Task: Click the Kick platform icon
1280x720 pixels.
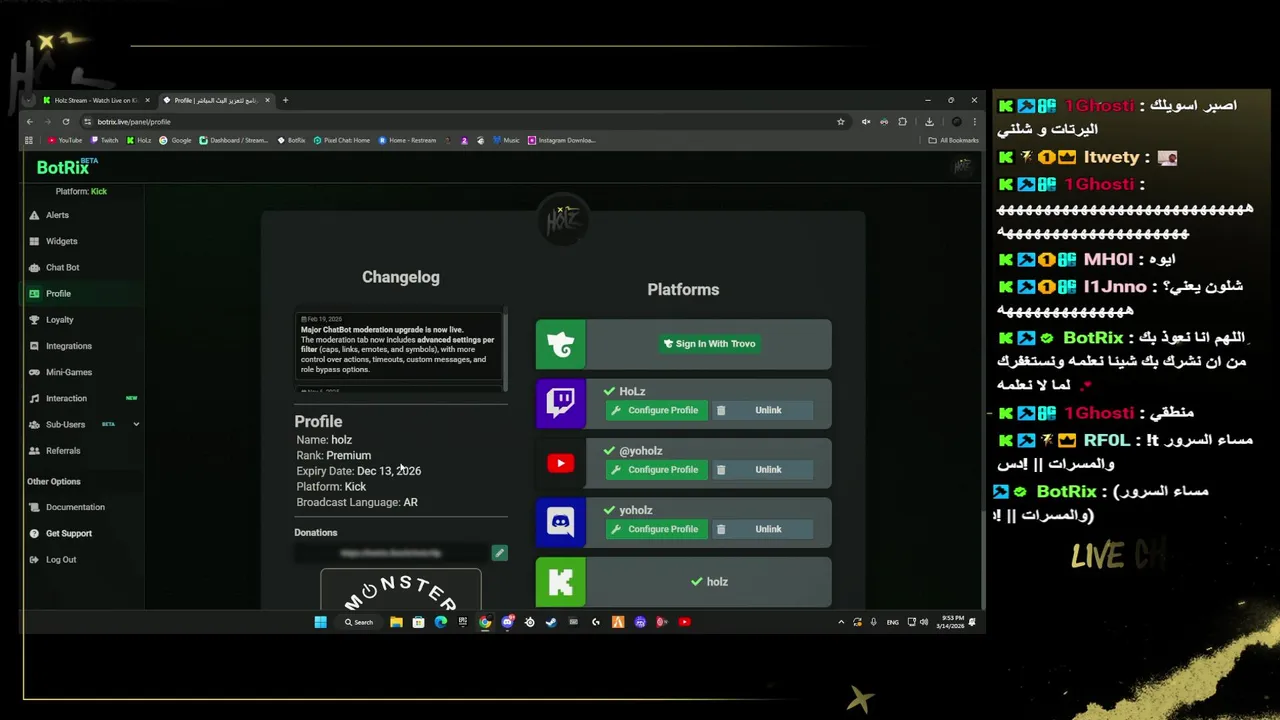Action: [560, 582]
